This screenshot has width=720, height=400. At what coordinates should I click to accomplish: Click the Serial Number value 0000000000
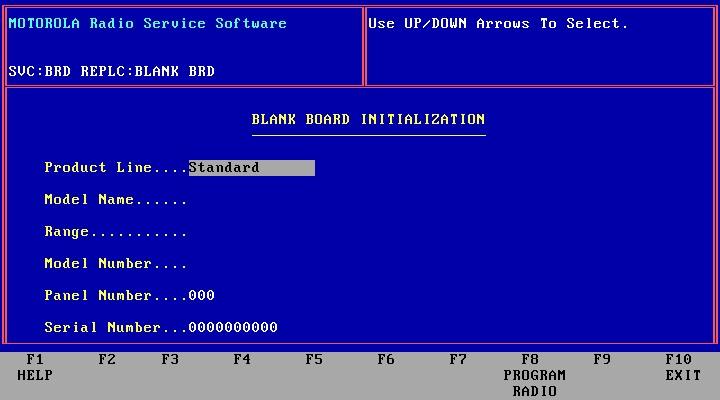(233, 327)
